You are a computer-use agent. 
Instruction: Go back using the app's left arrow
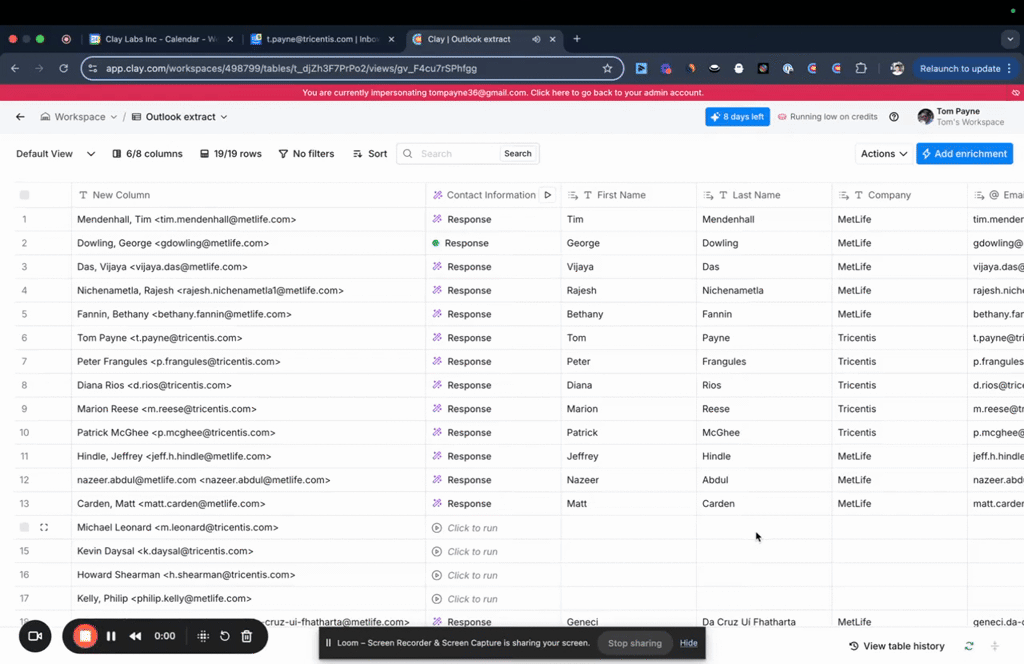20,117
